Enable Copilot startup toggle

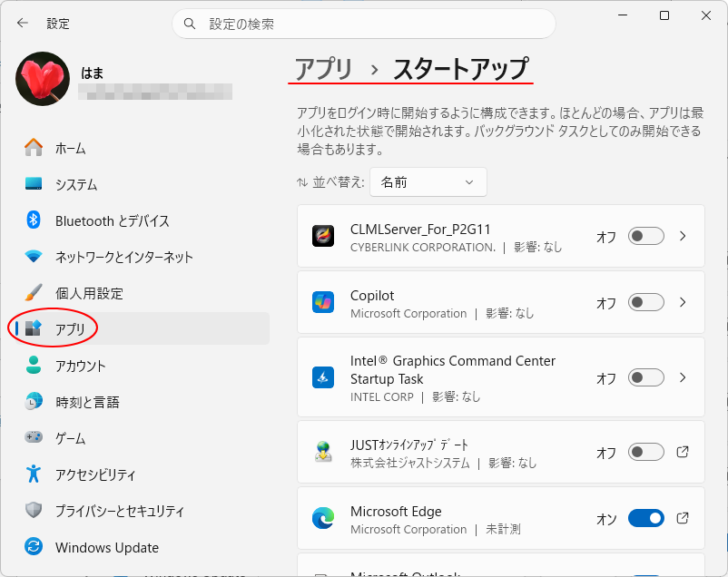646,302
